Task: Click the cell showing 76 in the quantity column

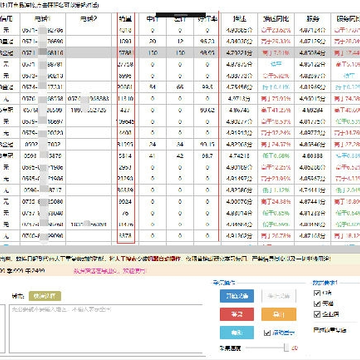Action: point(126,213)
